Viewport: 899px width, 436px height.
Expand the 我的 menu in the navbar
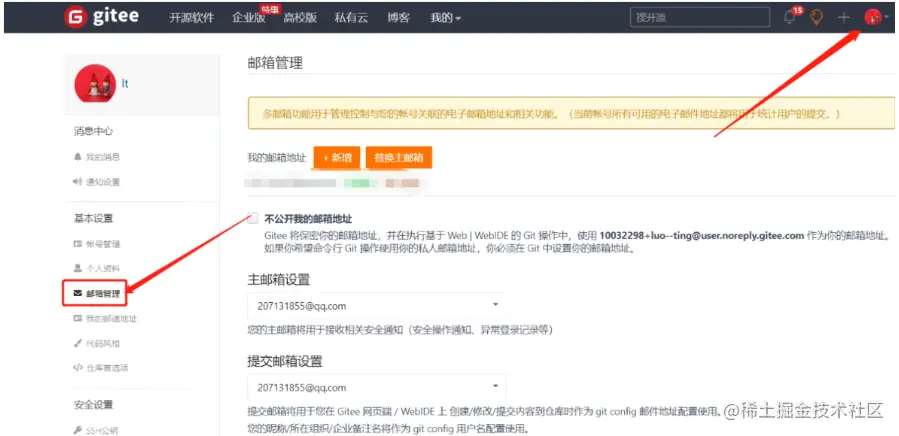click(445, 18)
